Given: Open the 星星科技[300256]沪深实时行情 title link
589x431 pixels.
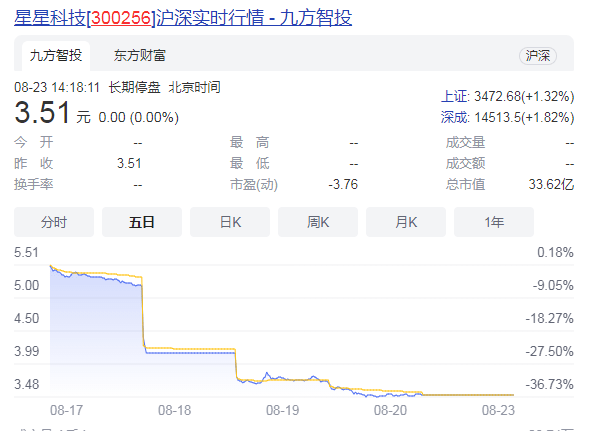Looking at the screenshot, I should coord(183,18).
